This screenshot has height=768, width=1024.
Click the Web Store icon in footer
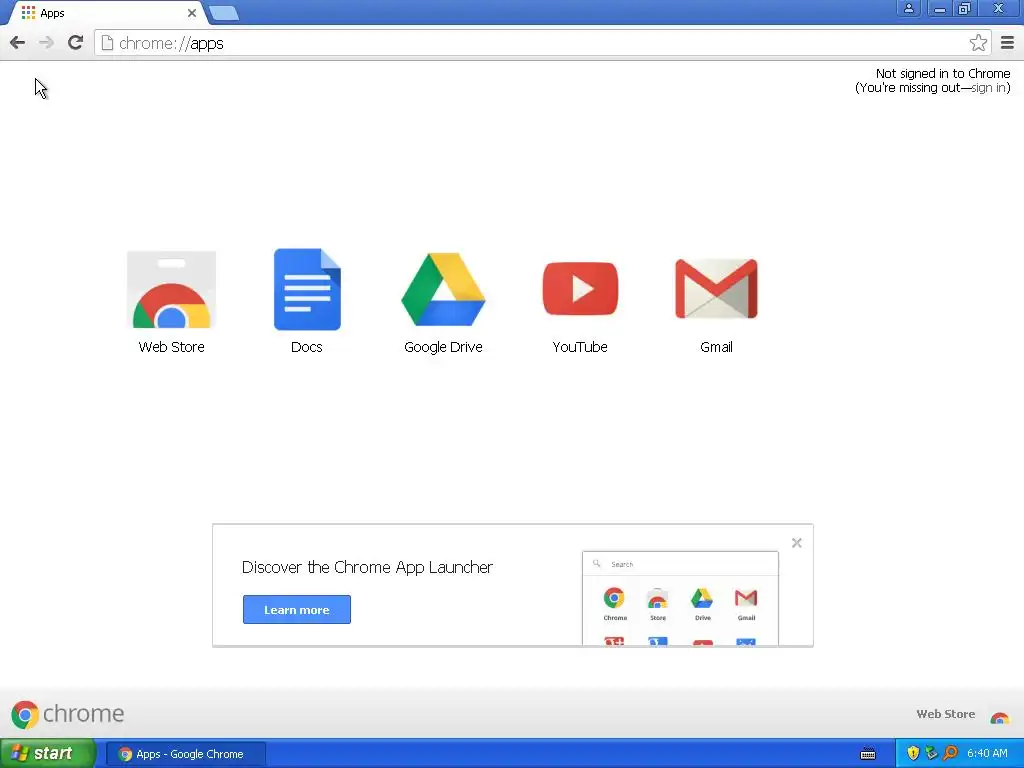[x=999, y=718]
